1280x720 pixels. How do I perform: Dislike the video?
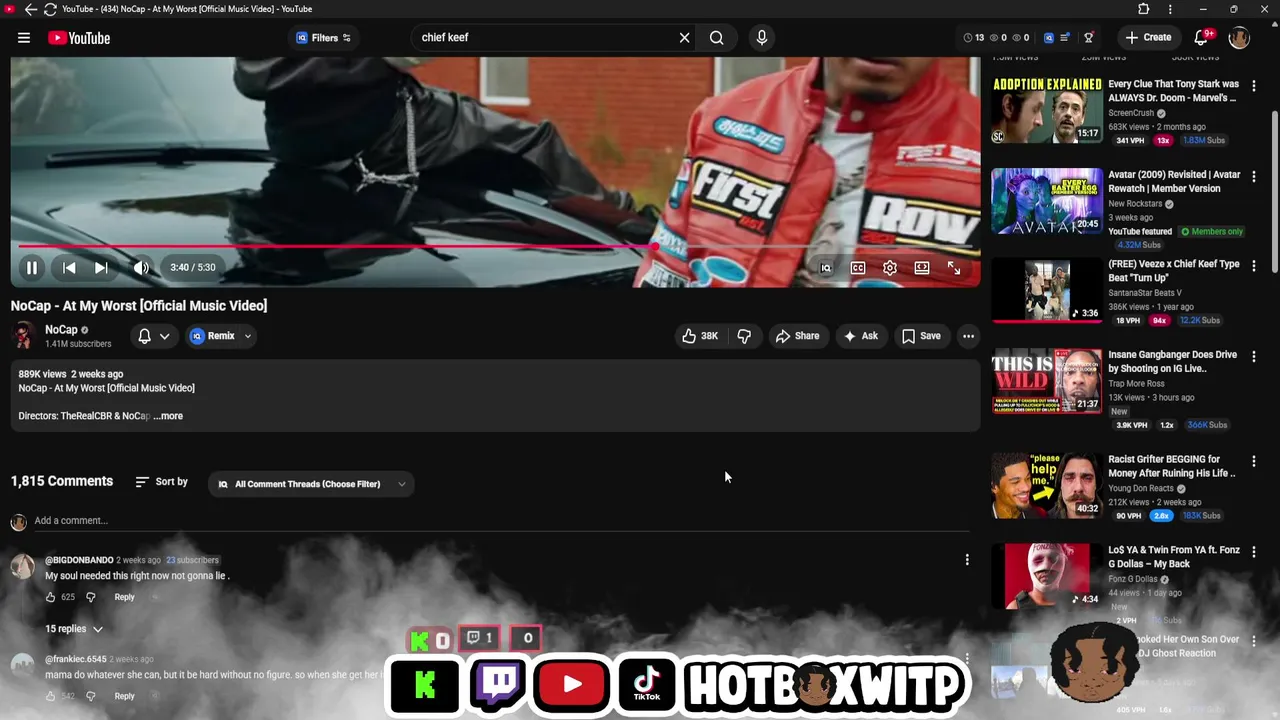[x=744, y=336]
